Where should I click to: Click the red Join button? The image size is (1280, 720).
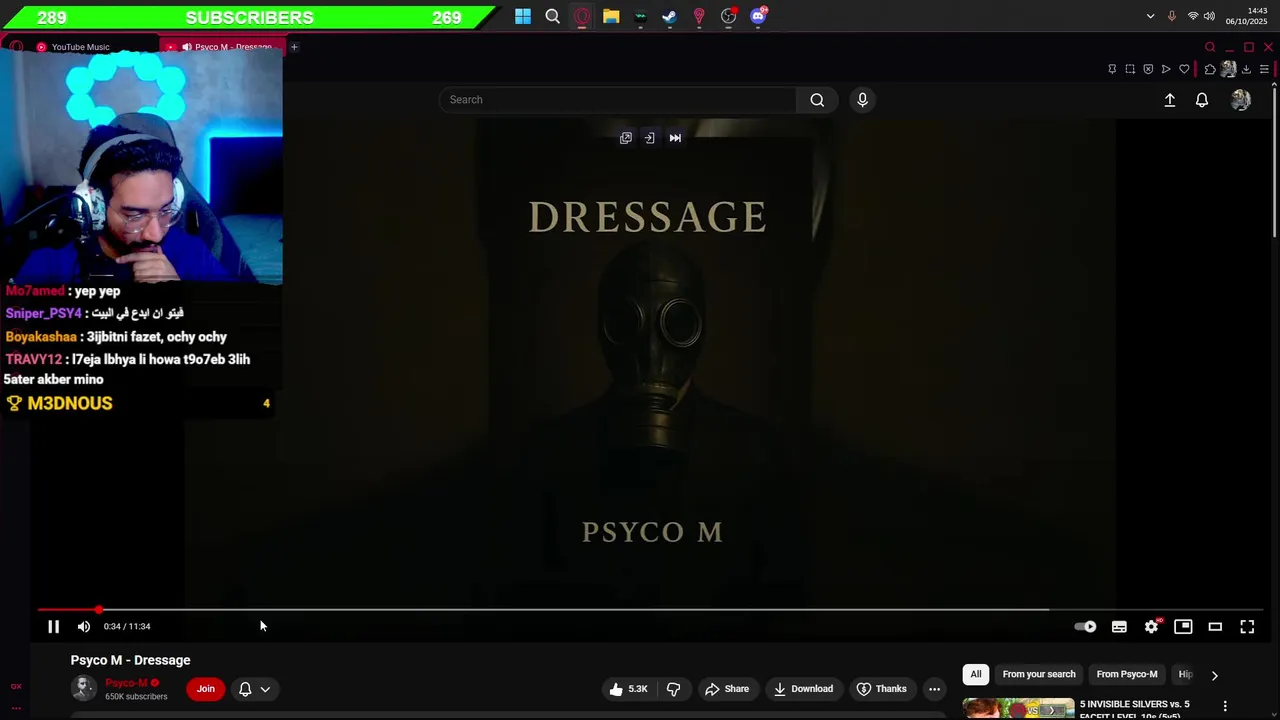205,689
